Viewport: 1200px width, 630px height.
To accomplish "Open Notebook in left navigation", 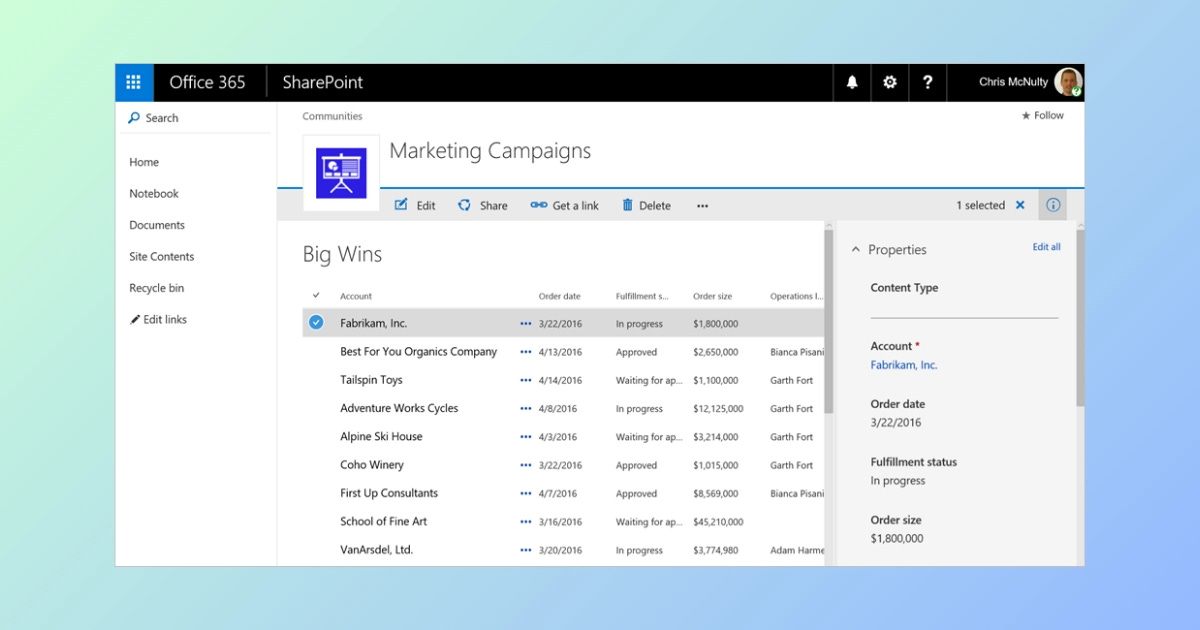I will pos(154,194).
